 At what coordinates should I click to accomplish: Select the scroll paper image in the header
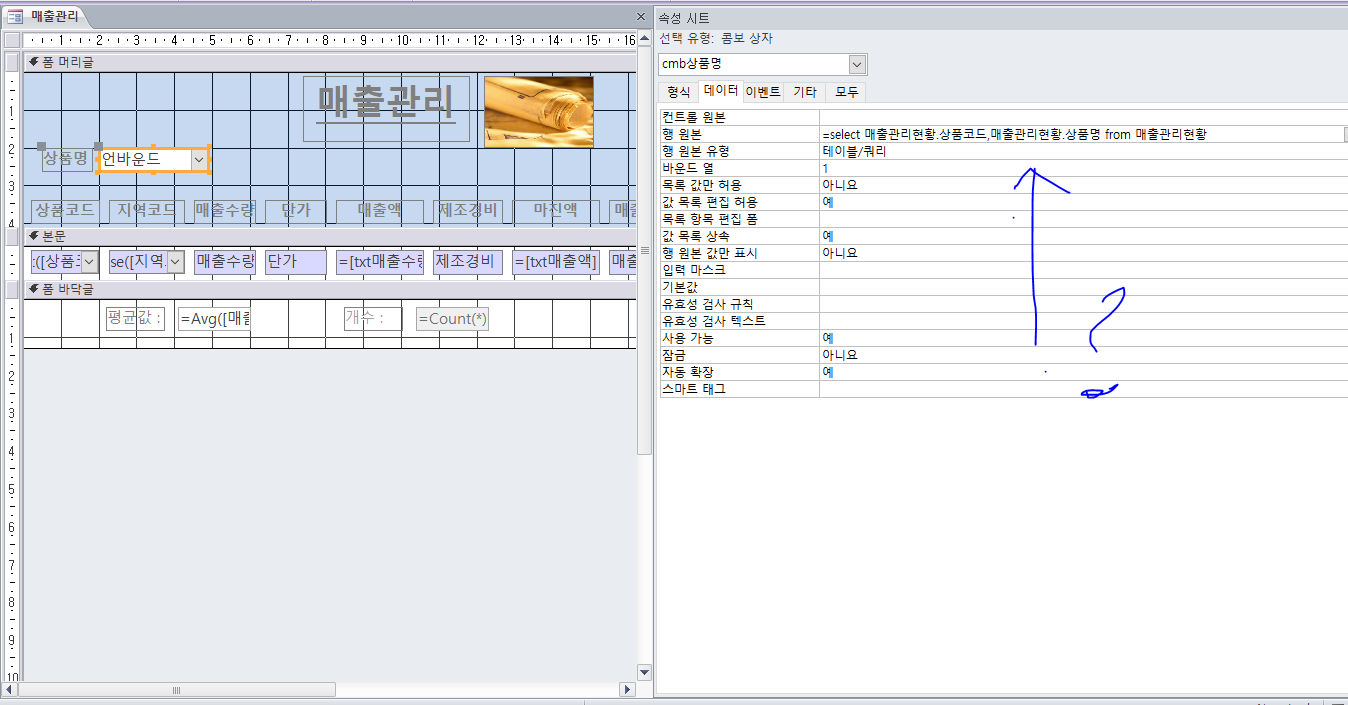point(538,111)
